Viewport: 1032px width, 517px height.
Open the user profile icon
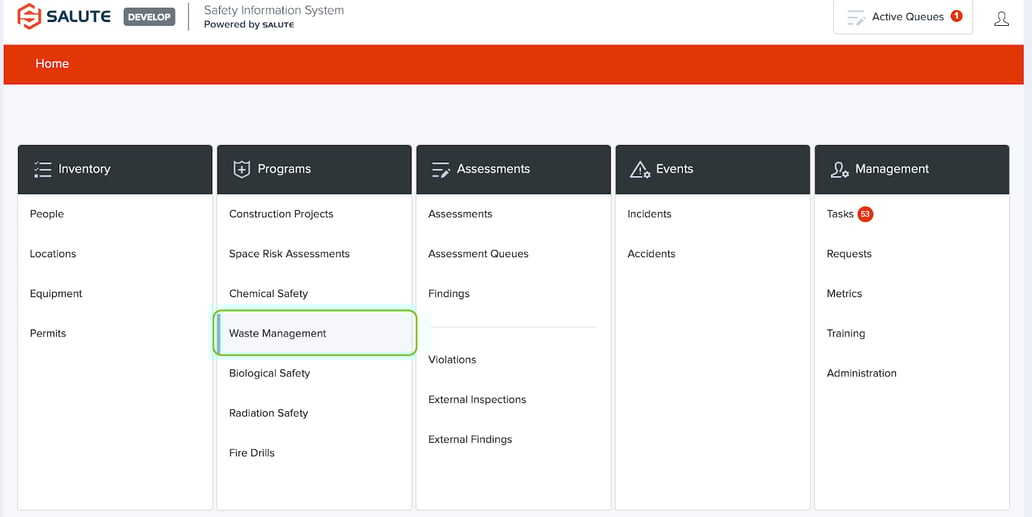pos(1001,18)
